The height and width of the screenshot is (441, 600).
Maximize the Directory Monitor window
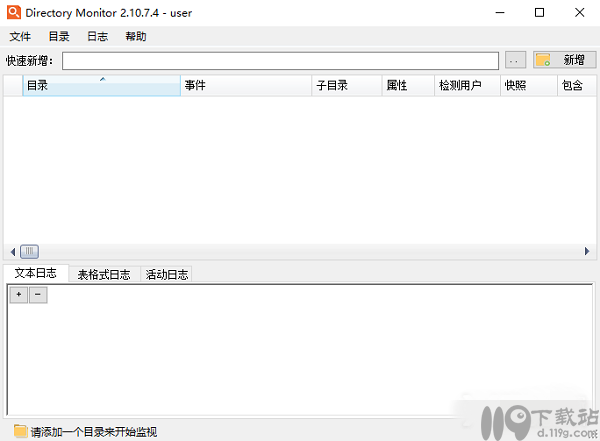pos(540,13)
